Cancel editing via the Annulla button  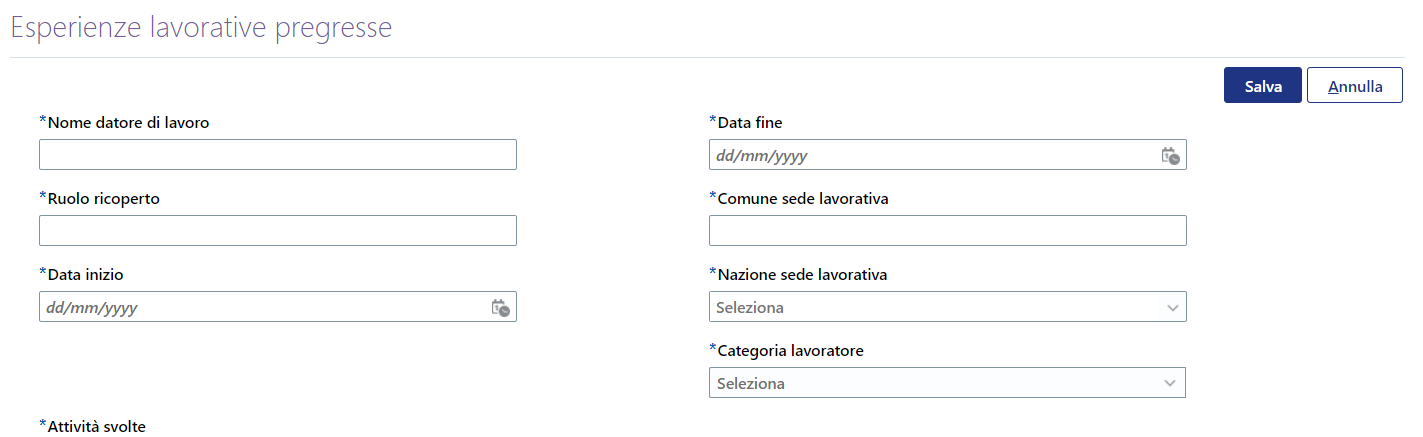pyautogui.click(x=1355, y=87)
